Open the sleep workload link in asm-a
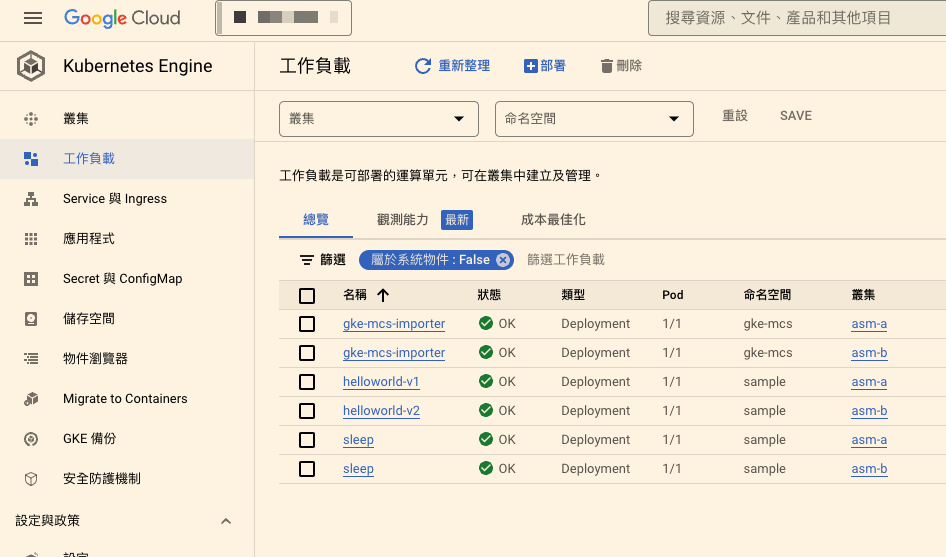Image resolution: width=946 pixels, height=557 pixels. (358, 439)
